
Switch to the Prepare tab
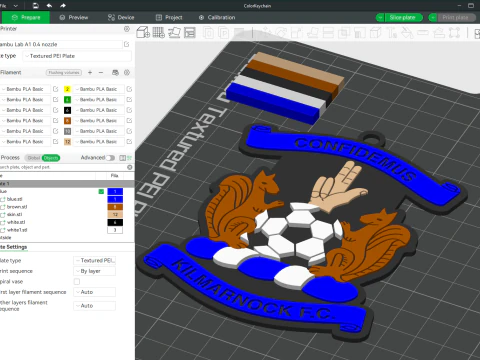26,17
